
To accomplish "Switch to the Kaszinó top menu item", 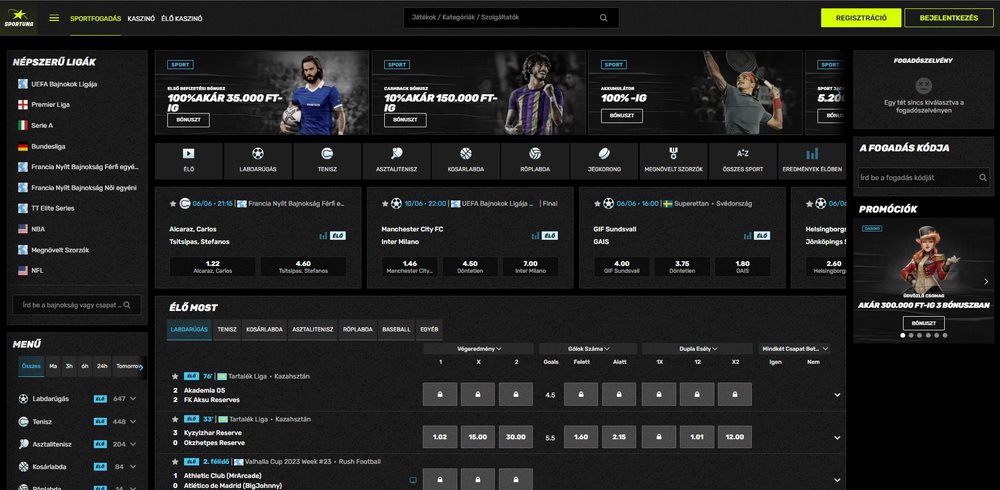I will [x=141, y=18].
